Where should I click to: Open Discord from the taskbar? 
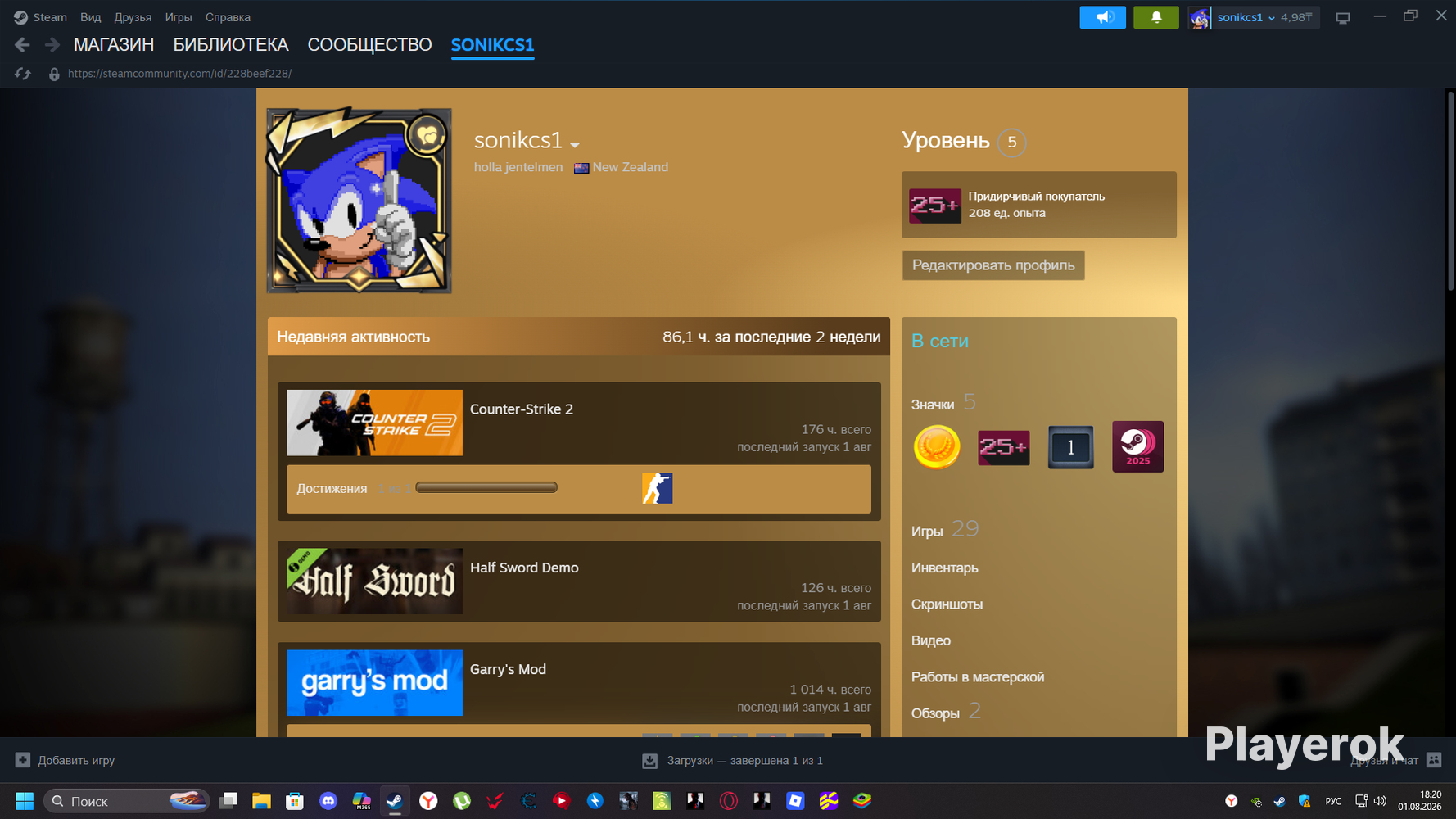[x=328, y=801]
